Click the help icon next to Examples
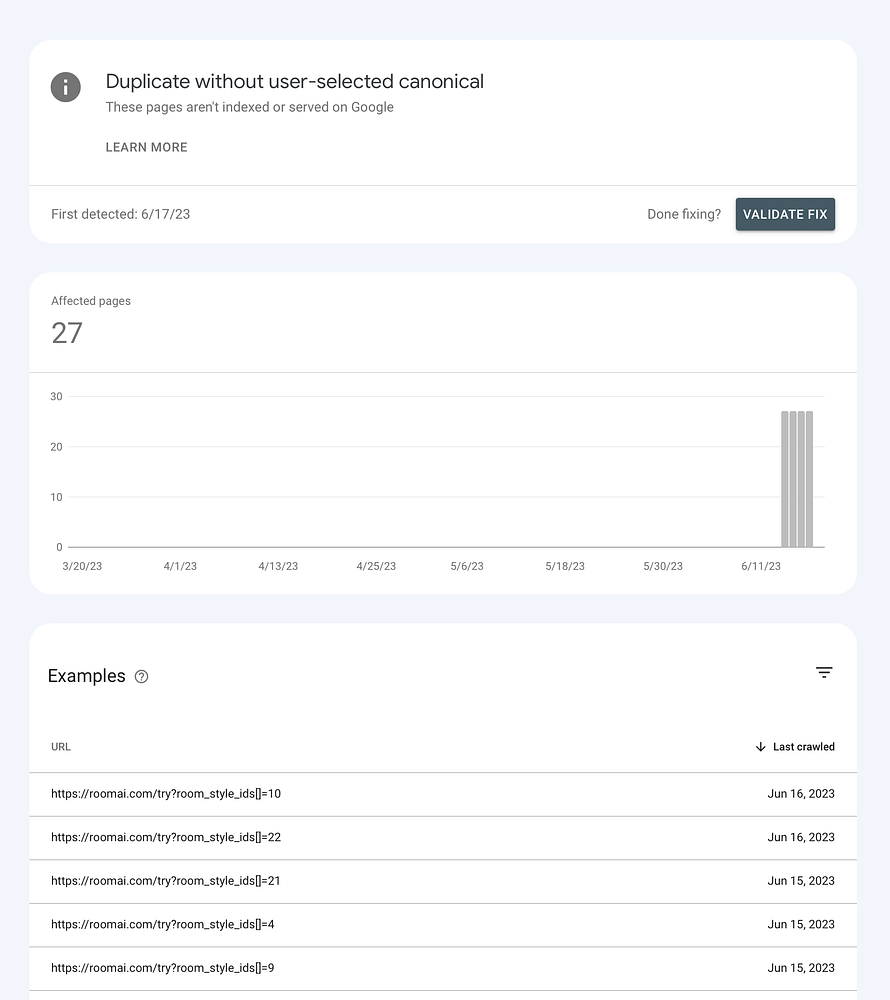Viewport: 890px width, 1000px height. point(141,677)
